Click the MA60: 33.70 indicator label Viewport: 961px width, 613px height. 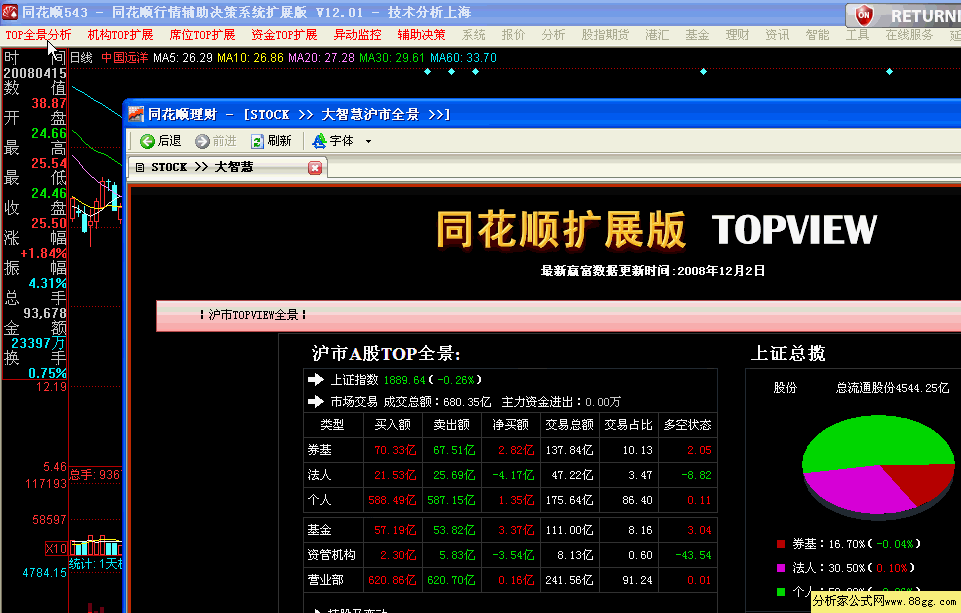pos(463,58)
